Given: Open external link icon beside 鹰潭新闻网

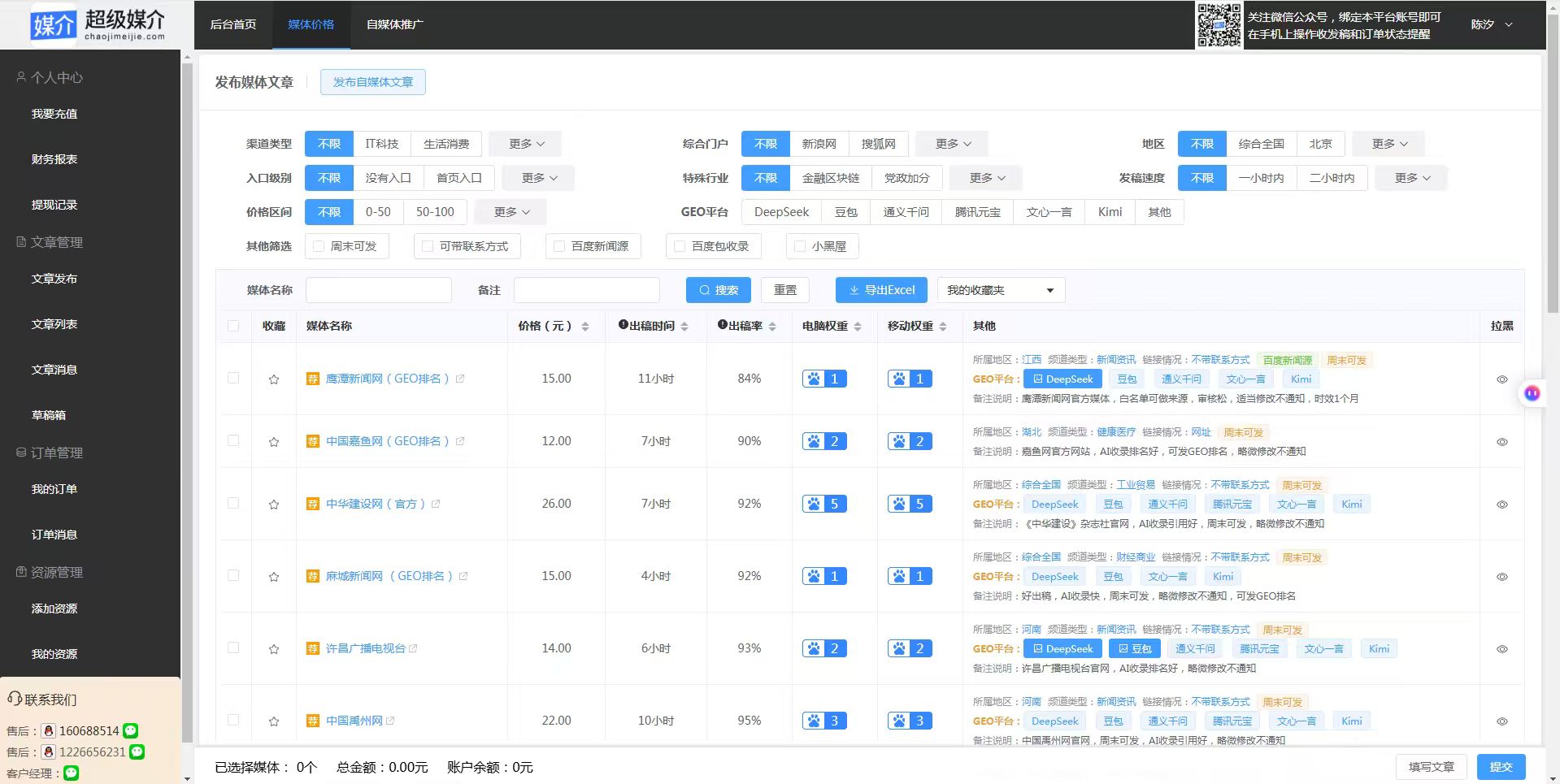Looking at the screenshot, I should click(x=460, y=379).
